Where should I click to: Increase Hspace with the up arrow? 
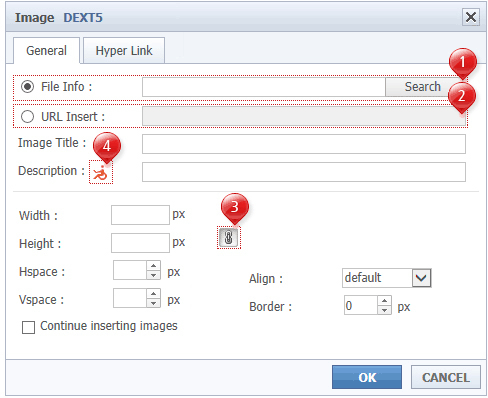tap(153, 266)
